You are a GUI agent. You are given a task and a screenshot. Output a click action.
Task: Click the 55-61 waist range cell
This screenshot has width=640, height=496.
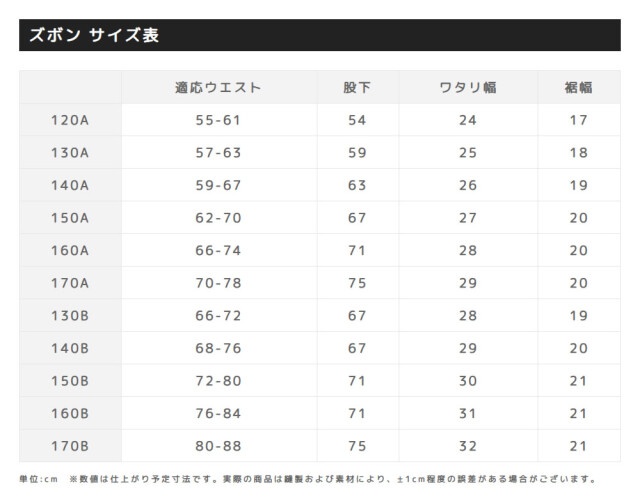click(x=218, y=120)
